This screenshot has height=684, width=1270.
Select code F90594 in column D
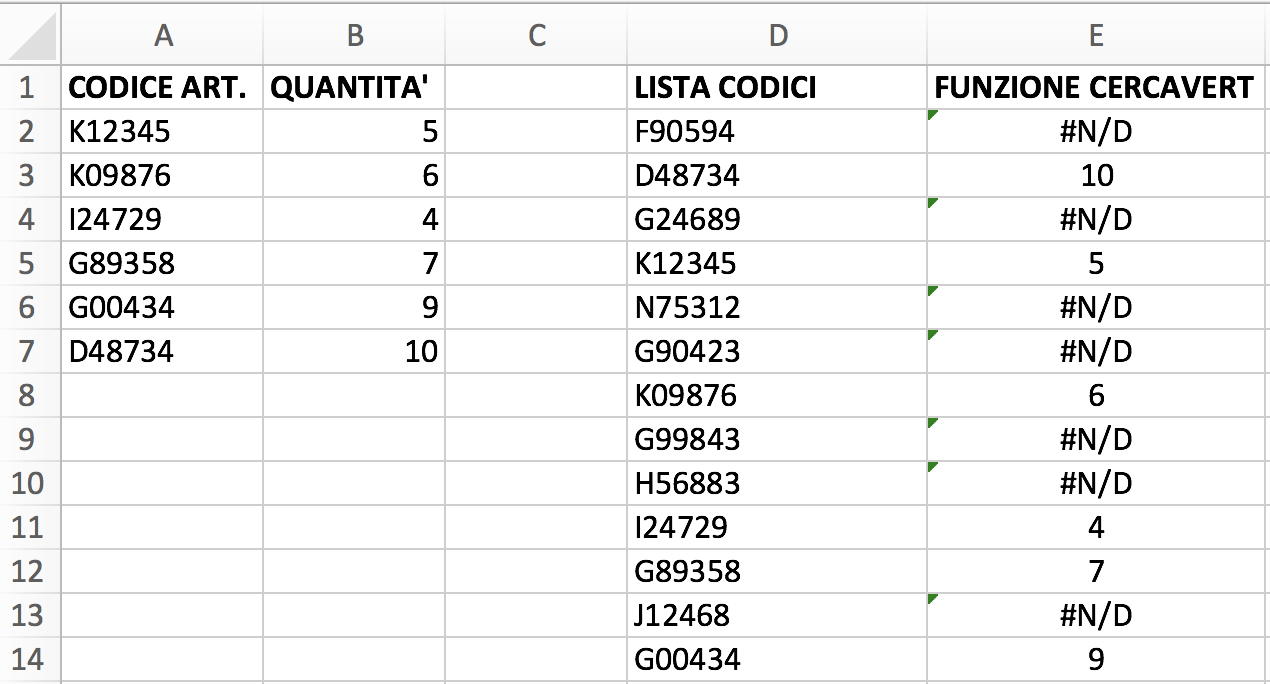(778, 132)
